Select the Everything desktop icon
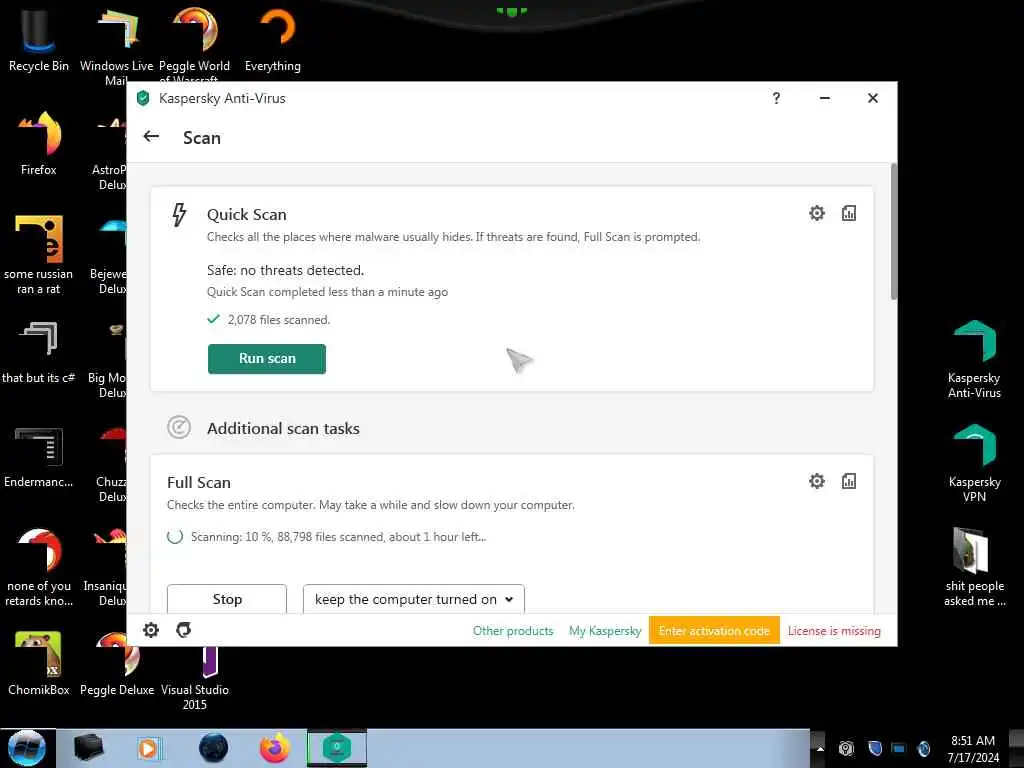 click(273, 39)
